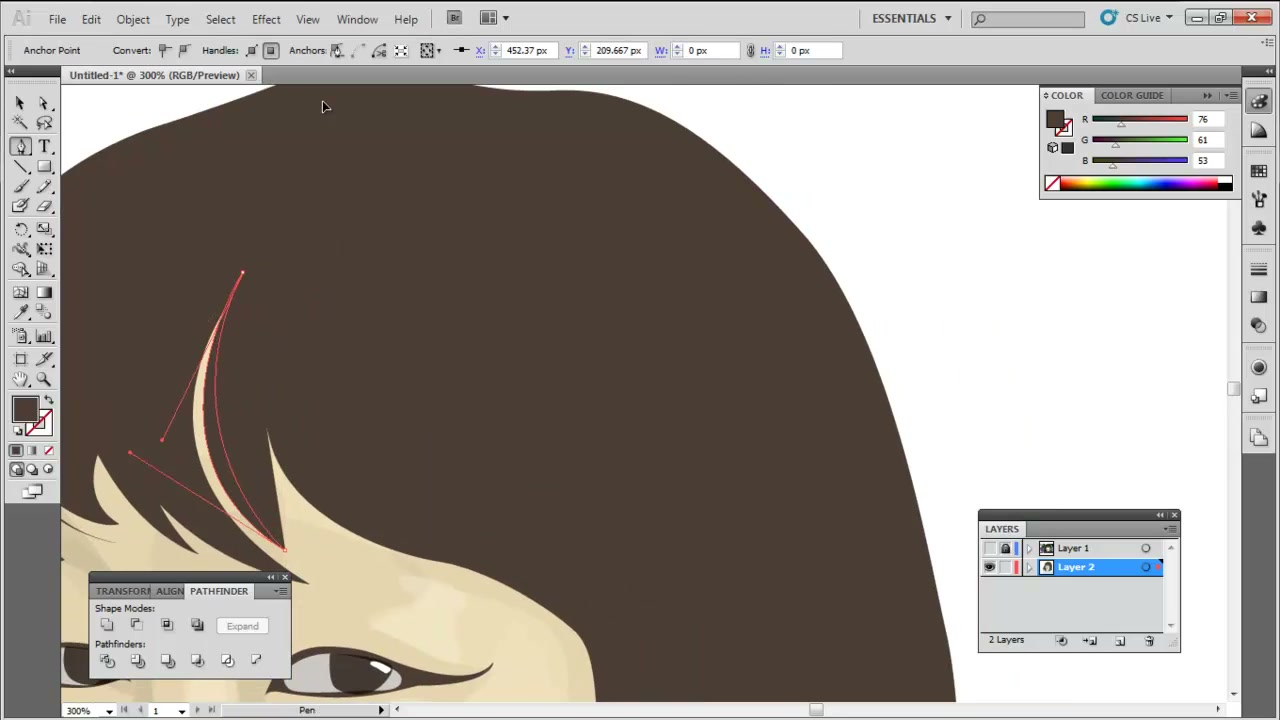Select the Type tool
The height and width of the screenshot is (720, 1280).
pos(44,147)
